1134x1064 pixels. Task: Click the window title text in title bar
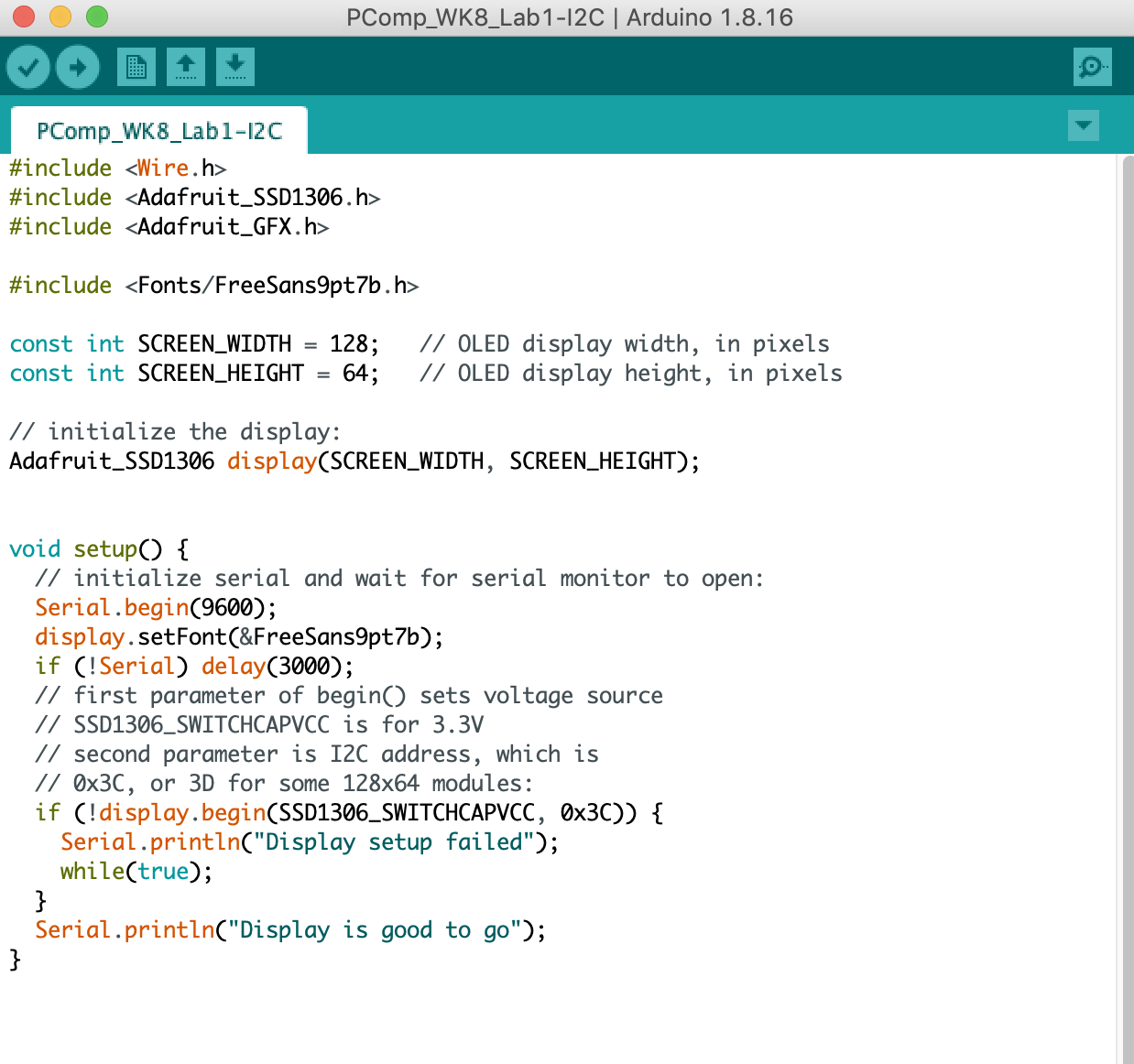tap(569, 17)
